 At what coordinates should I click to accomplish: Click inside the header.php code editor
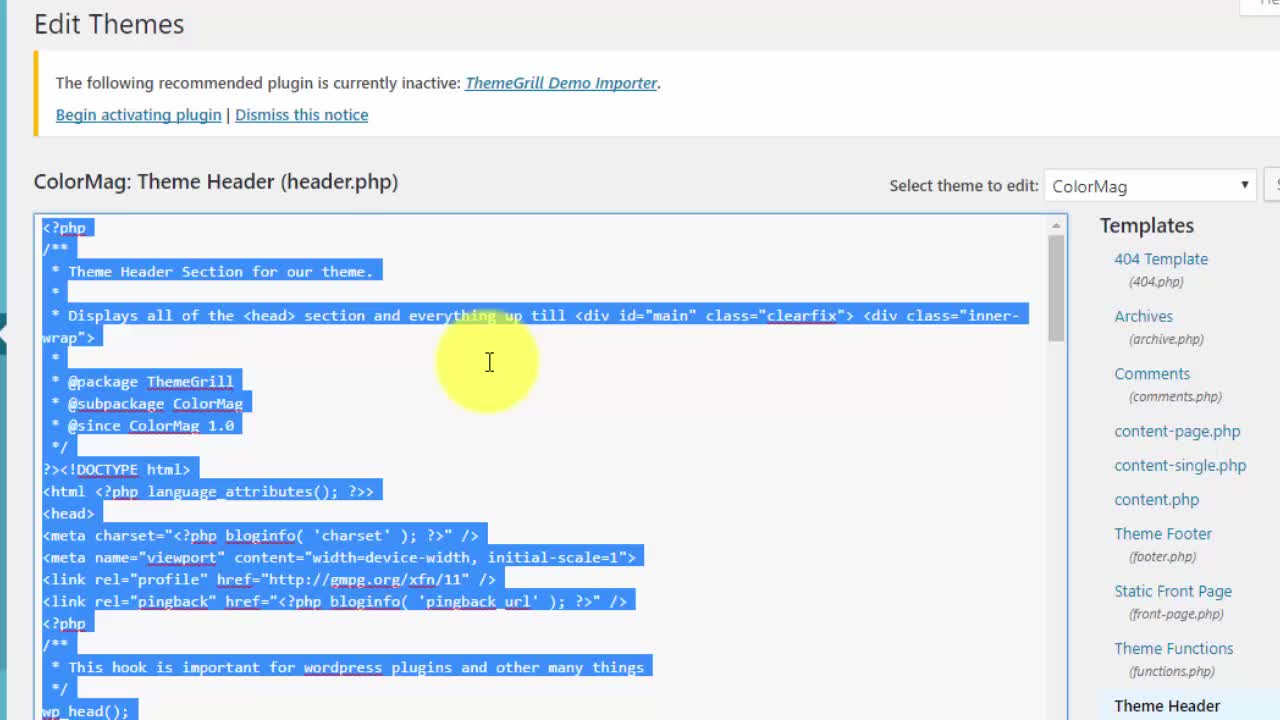pos(550,467)
